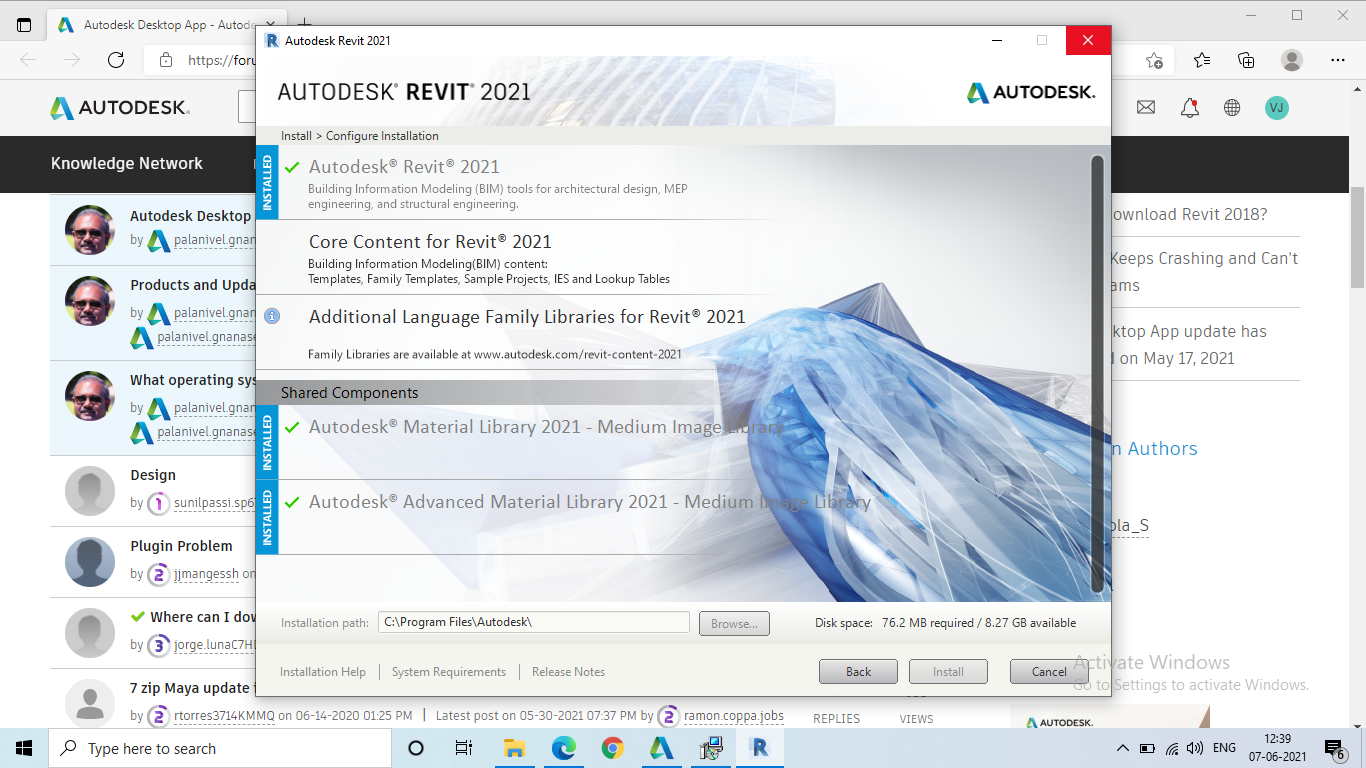Screen dimensions: 1366x768
Task: Click the info icon beside Additional Language Family Libraries
Action: (271, 316)
